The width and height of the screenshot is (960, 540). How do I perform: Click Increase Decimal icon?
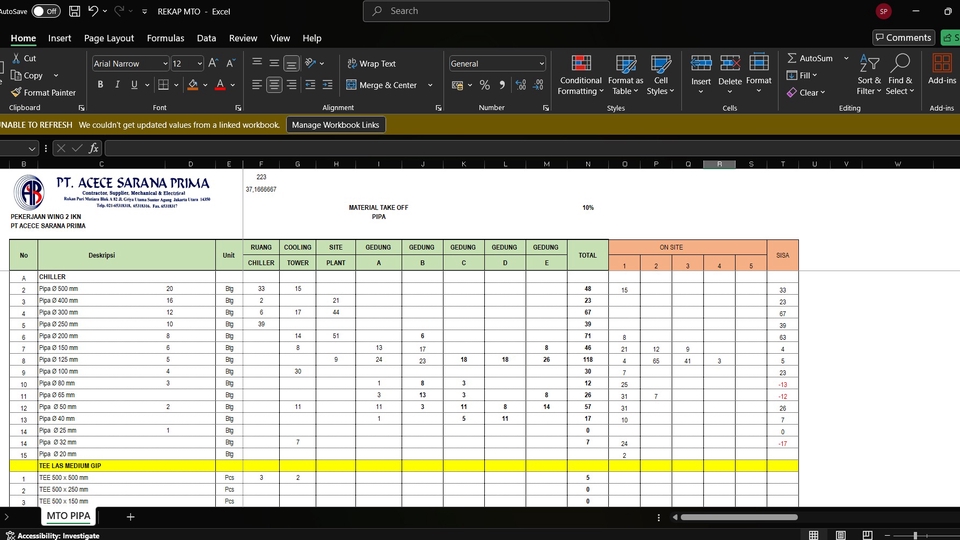click(x=520, y=85)
